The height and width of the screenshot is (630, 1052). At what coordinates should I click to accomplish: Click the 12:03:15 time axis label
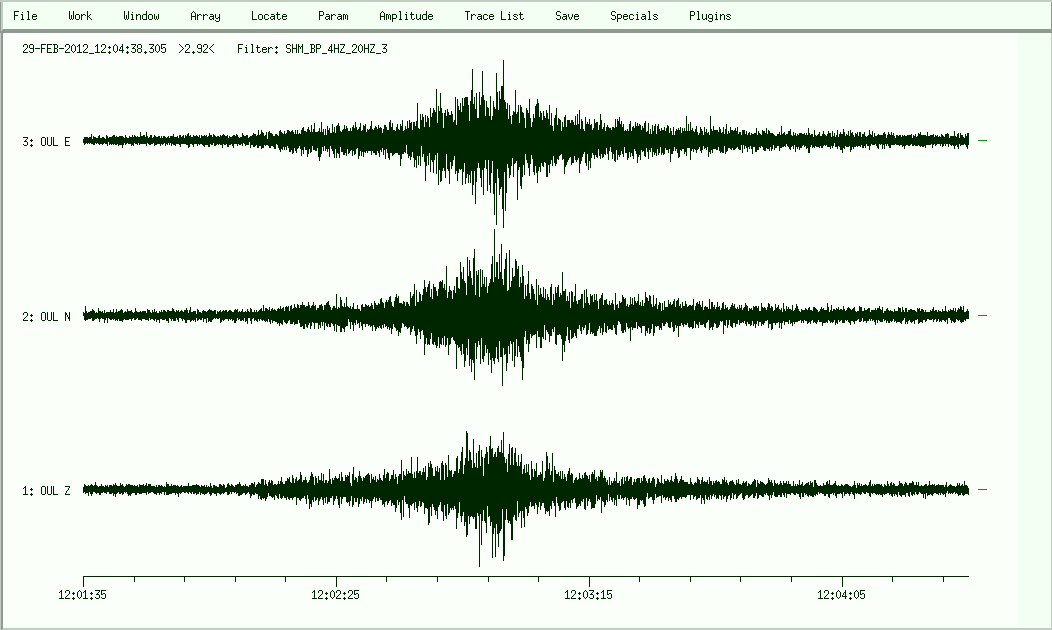coord(590,594)
